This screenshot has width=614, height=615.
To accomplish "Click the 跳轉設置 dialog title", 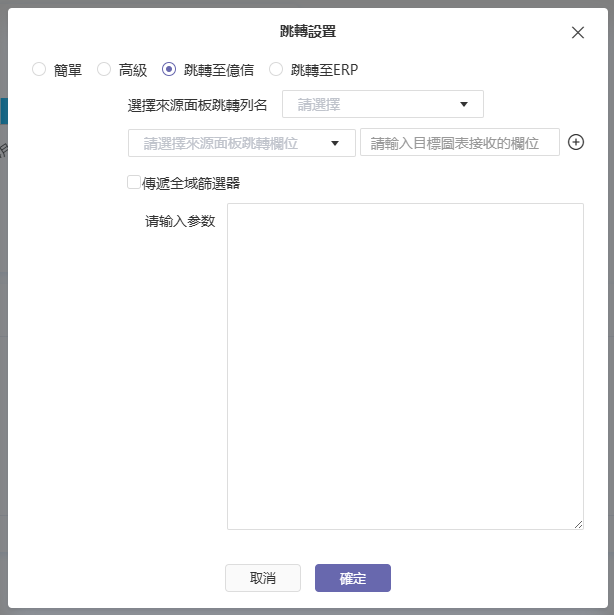I will click(308, 31).
